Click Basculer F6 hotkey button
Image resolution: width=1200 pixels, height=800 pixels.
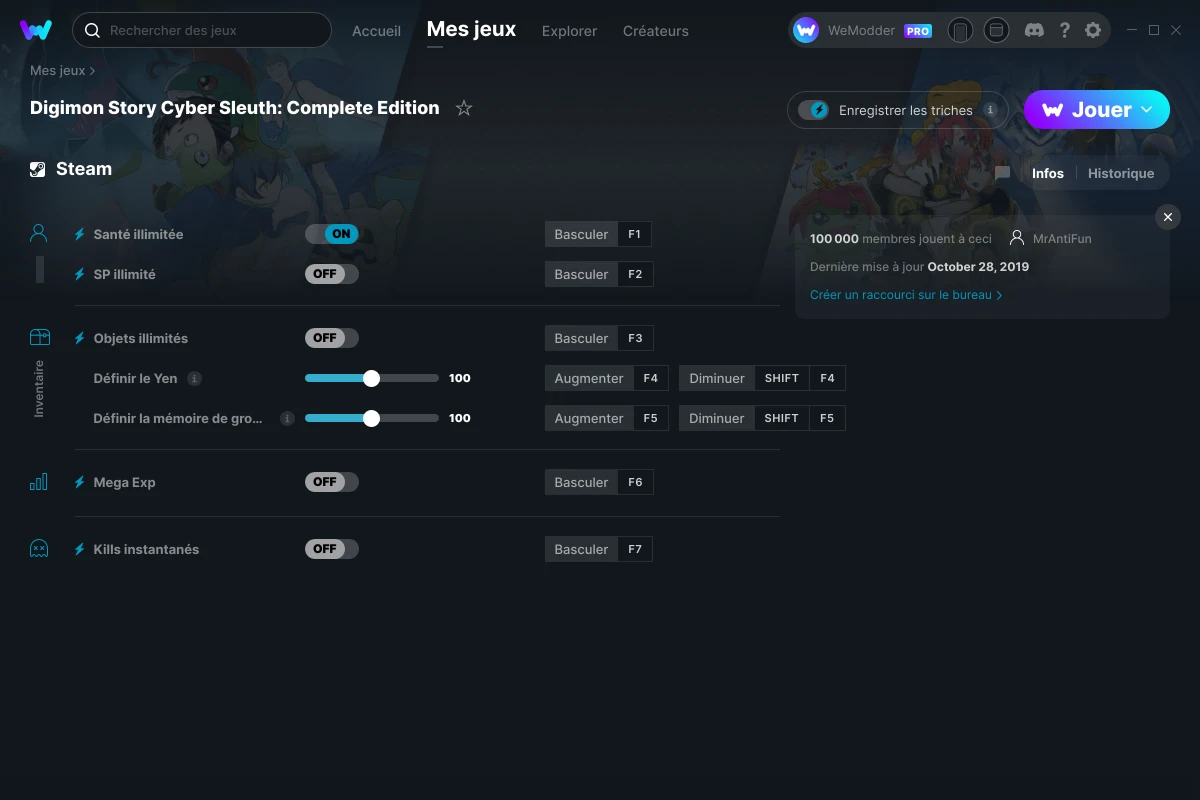tap(599, 482)
